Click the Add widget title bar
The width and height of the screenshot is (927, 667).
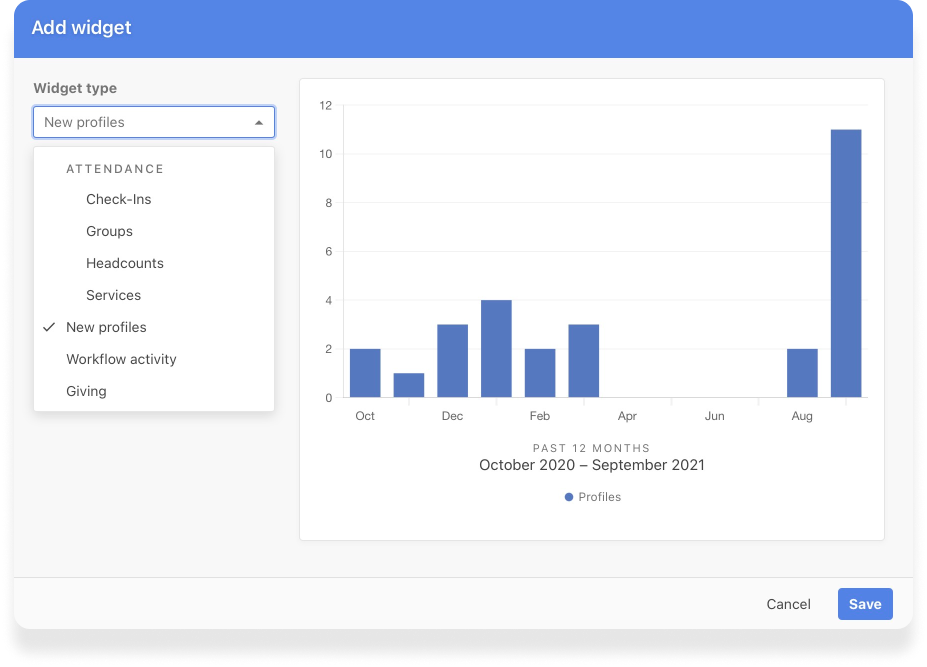81,28
